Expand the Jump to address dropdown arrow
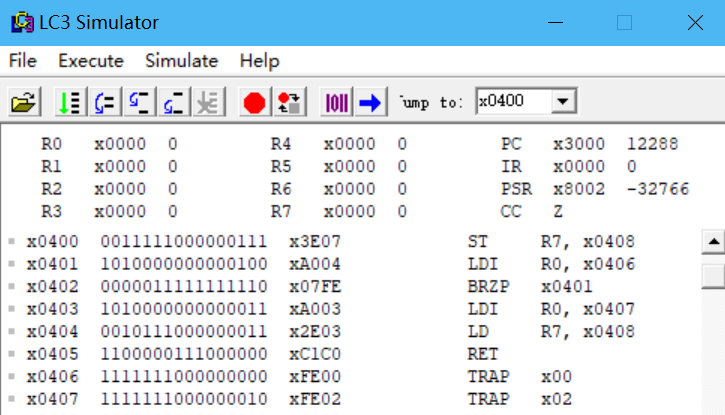The image size is (725, 415). [x=563, y=101]
